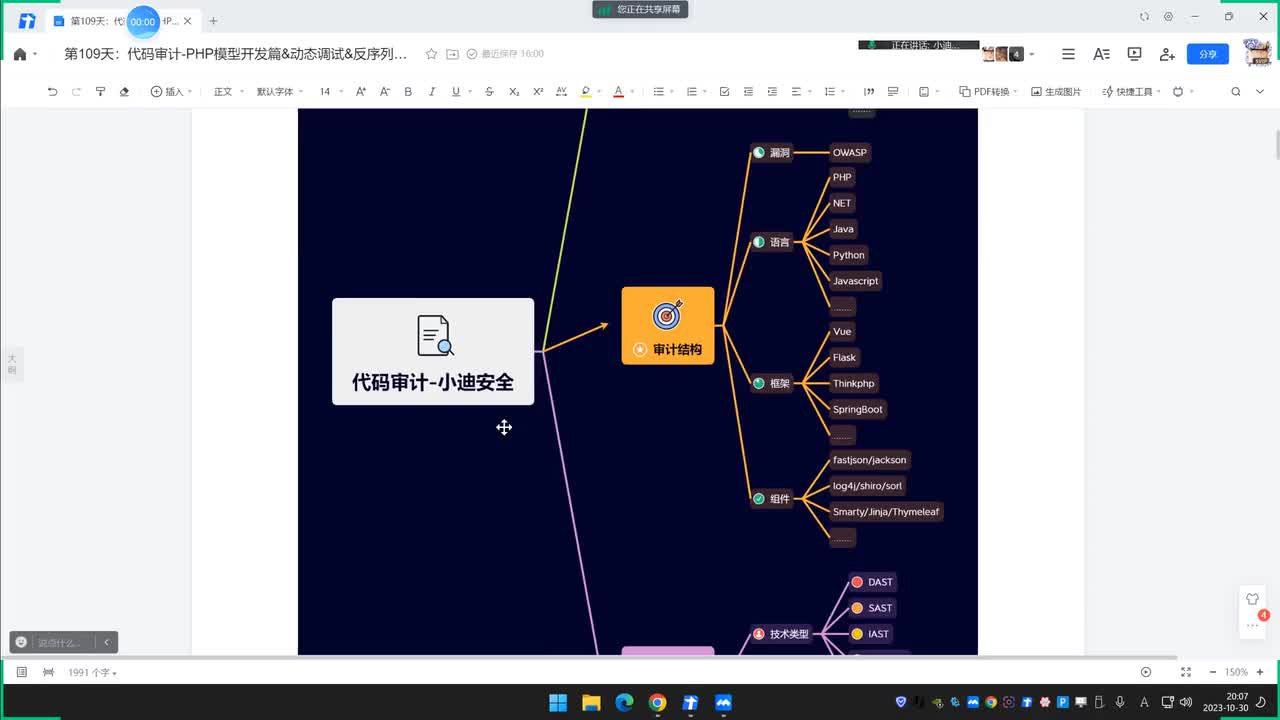Click the add collaborator person icon
The image size is (1280, 720).
coord(1167,54)
